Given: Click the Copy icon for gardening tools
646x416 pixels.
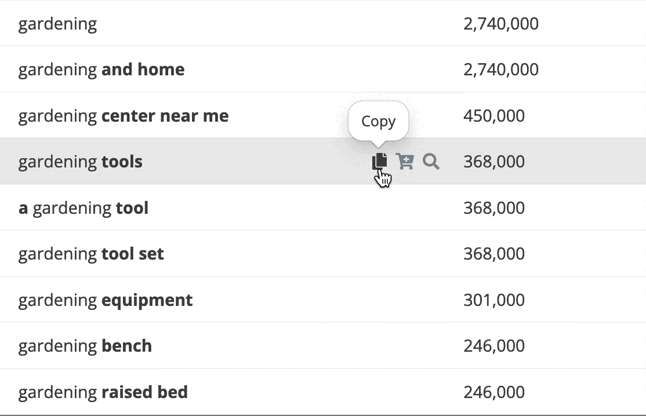Looking at the screenshot, I should (x=379, y=161).
